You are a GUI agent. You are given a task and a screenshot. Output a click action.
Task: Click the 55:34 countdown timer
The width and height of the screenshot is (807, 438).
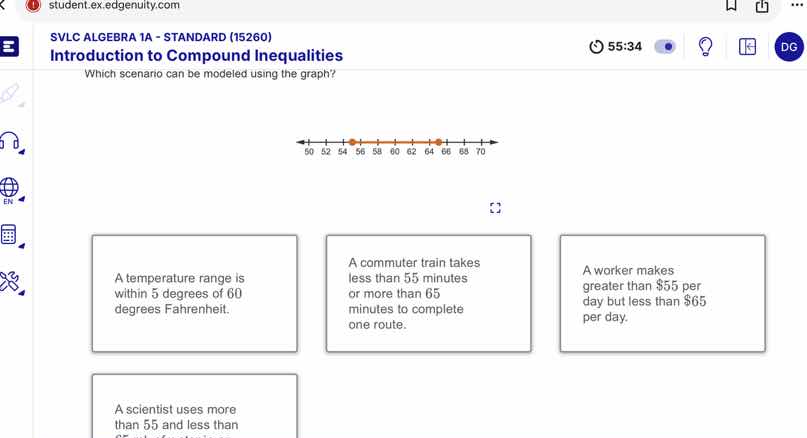[x=616, y=47]
